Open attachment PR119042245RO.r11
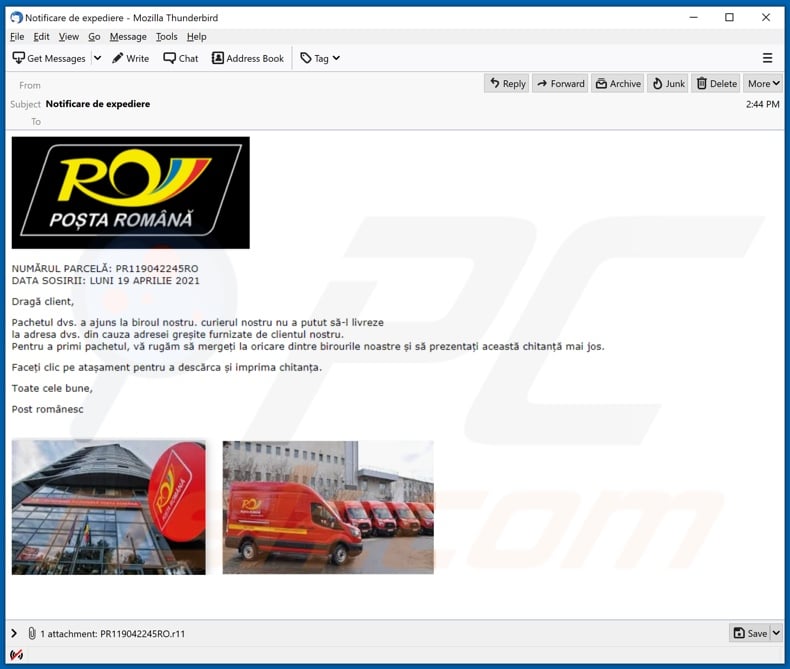Screen dimensions: 790x669 [143, 634]
